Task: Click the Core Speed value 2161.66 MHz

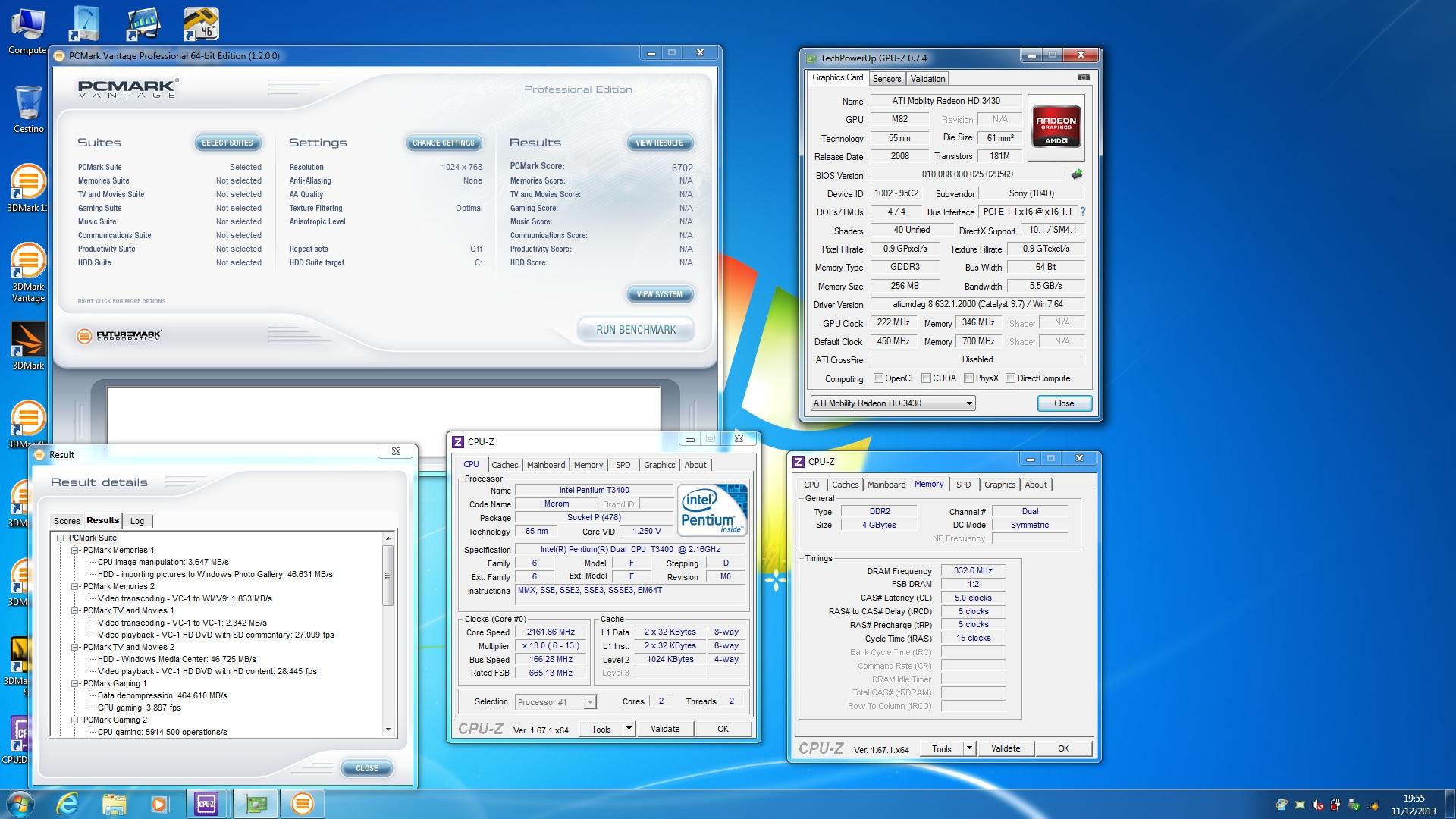Action: point(551,632)
